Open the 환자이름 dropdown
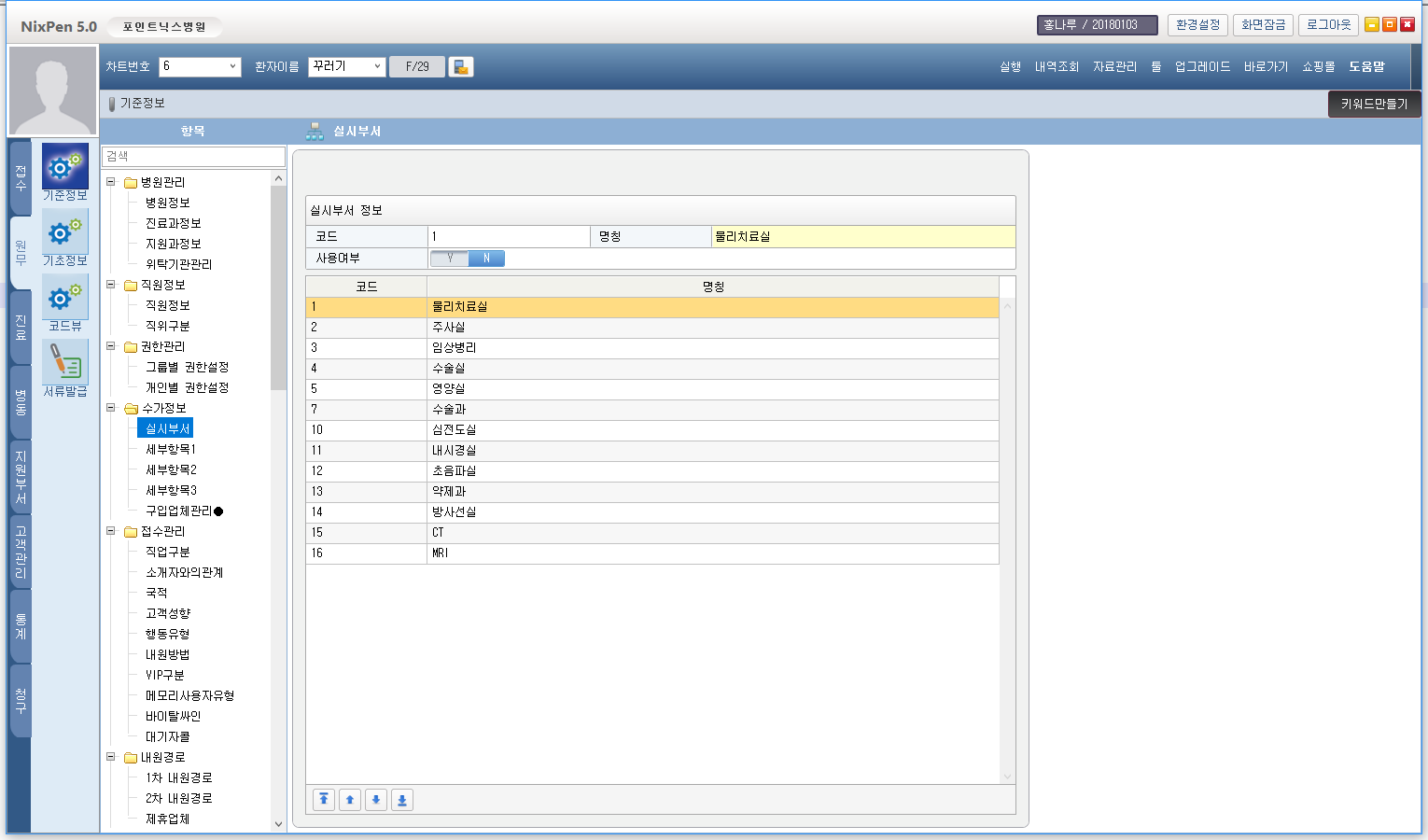The image size is (1428, 840). click(x=377, y=67)
